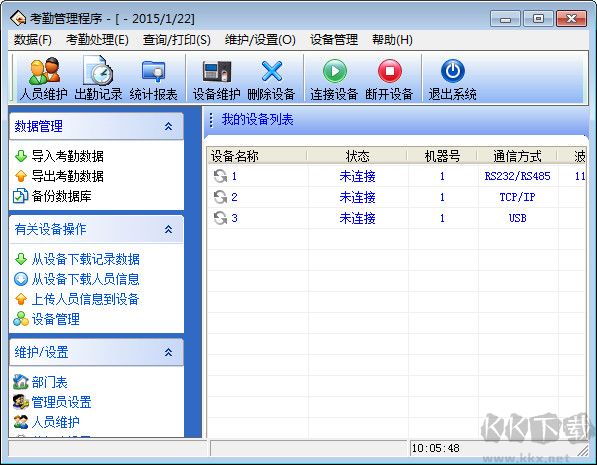The height and width of the screenshot is (465, 597).
Task: Click the 我的设备列表 heading
Action: pos(257,120)
